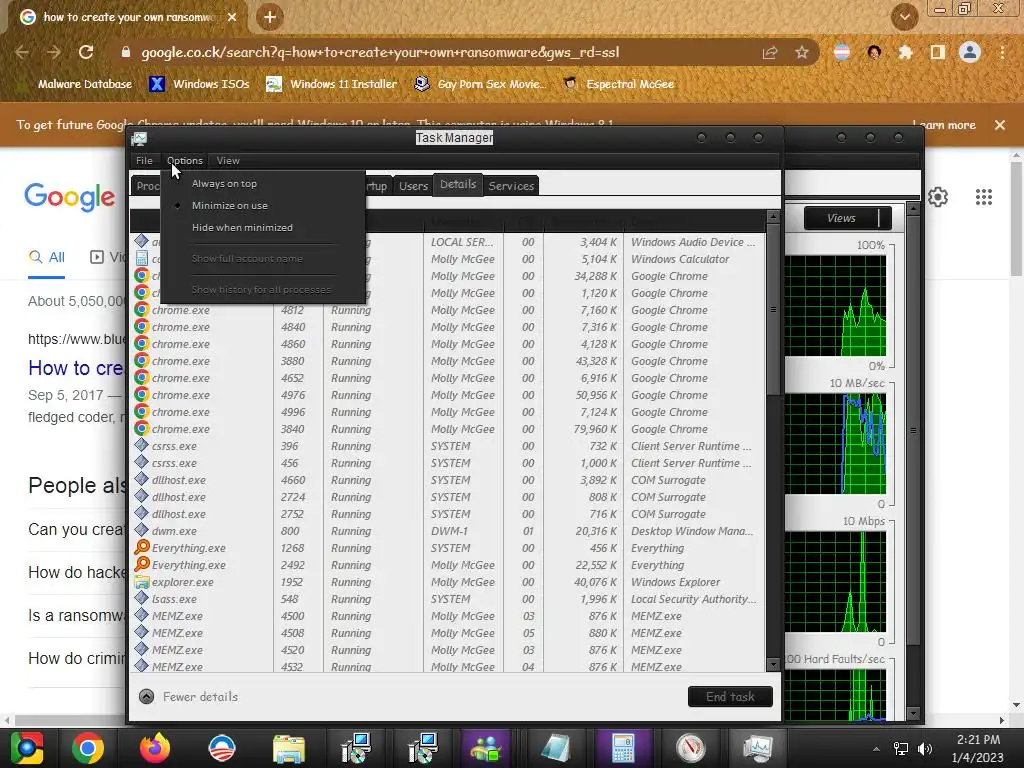Open Google search settings gear
The image size is (1024, 768).
pos(938,197)
